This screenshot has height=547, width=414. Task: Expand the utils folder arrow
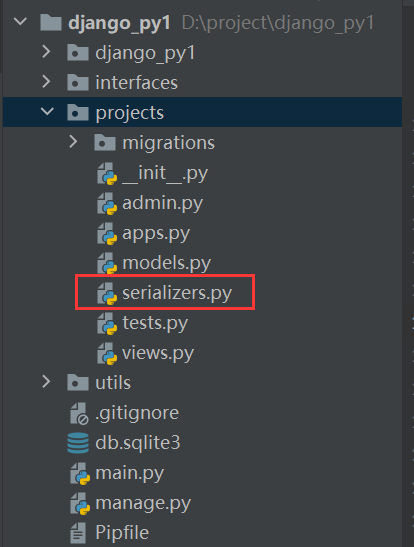tap(46, 382)
